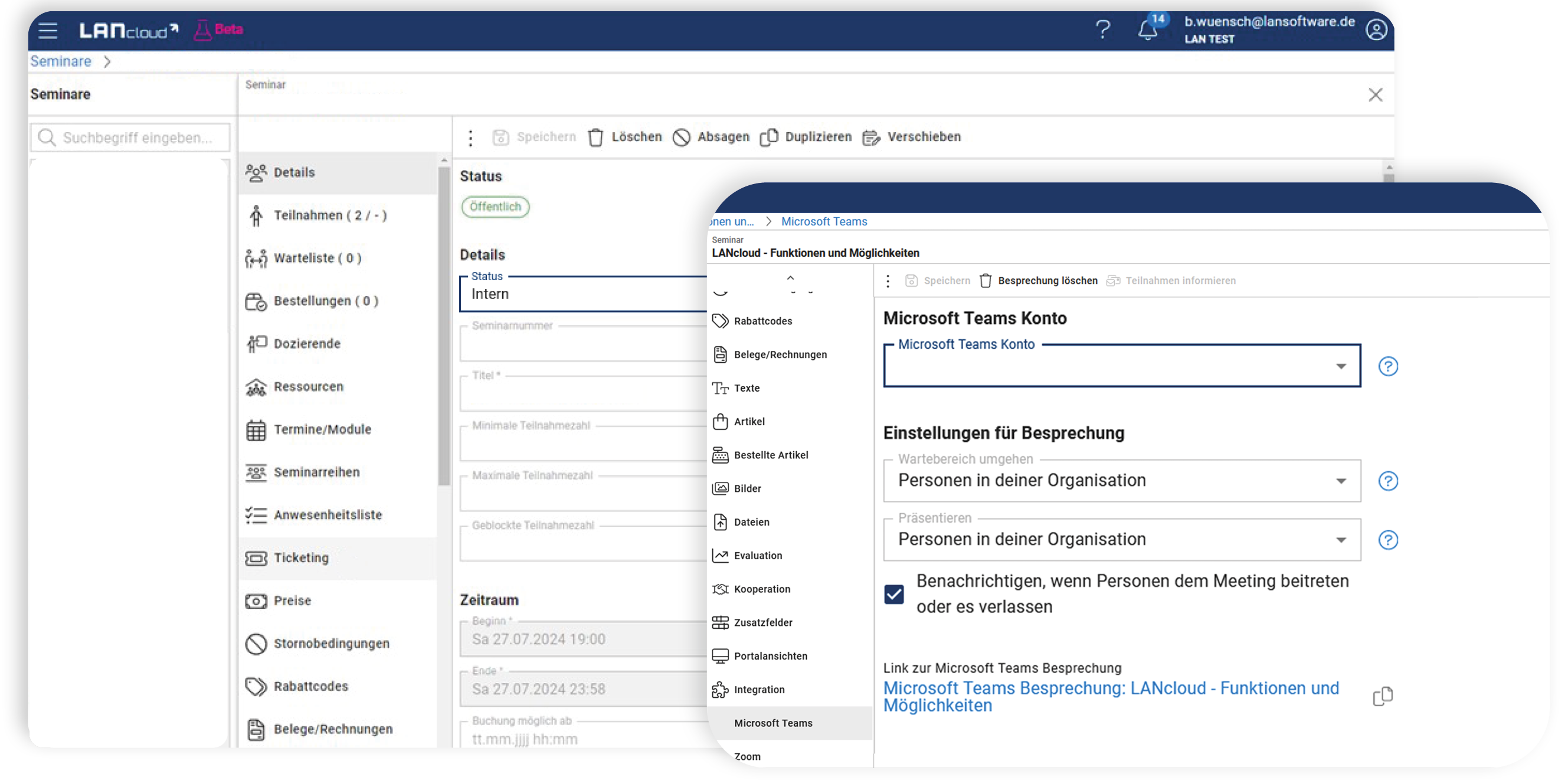Open Preise menu item
The width and height of the screenshot is (1568, 784).
tap(338, 601)
